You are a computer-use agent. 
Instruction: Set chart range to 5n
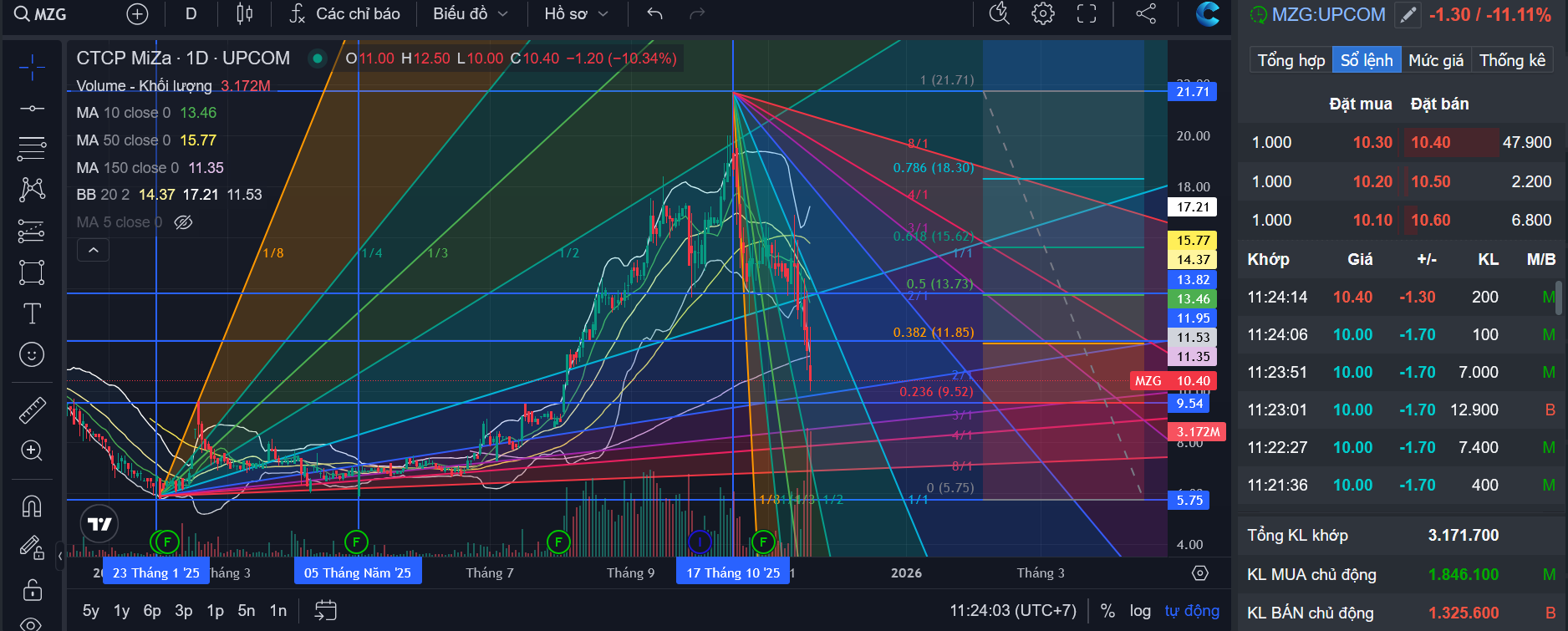click(247, 611)
